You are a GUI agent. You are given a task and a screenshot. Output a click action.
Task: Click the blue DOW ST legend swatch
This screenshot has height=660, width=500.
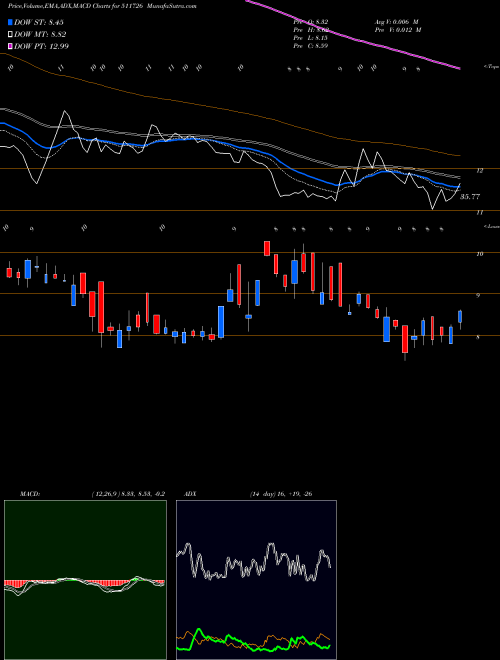click(11, 22)
